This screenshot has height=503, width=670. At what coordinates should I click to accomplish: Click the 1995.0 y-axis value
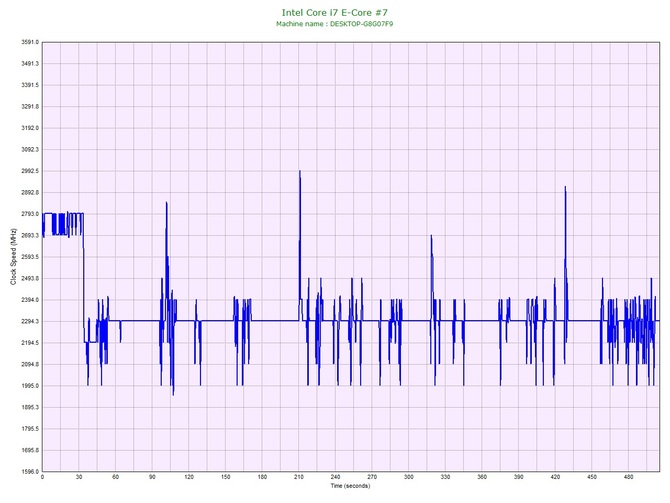(30, 386)
